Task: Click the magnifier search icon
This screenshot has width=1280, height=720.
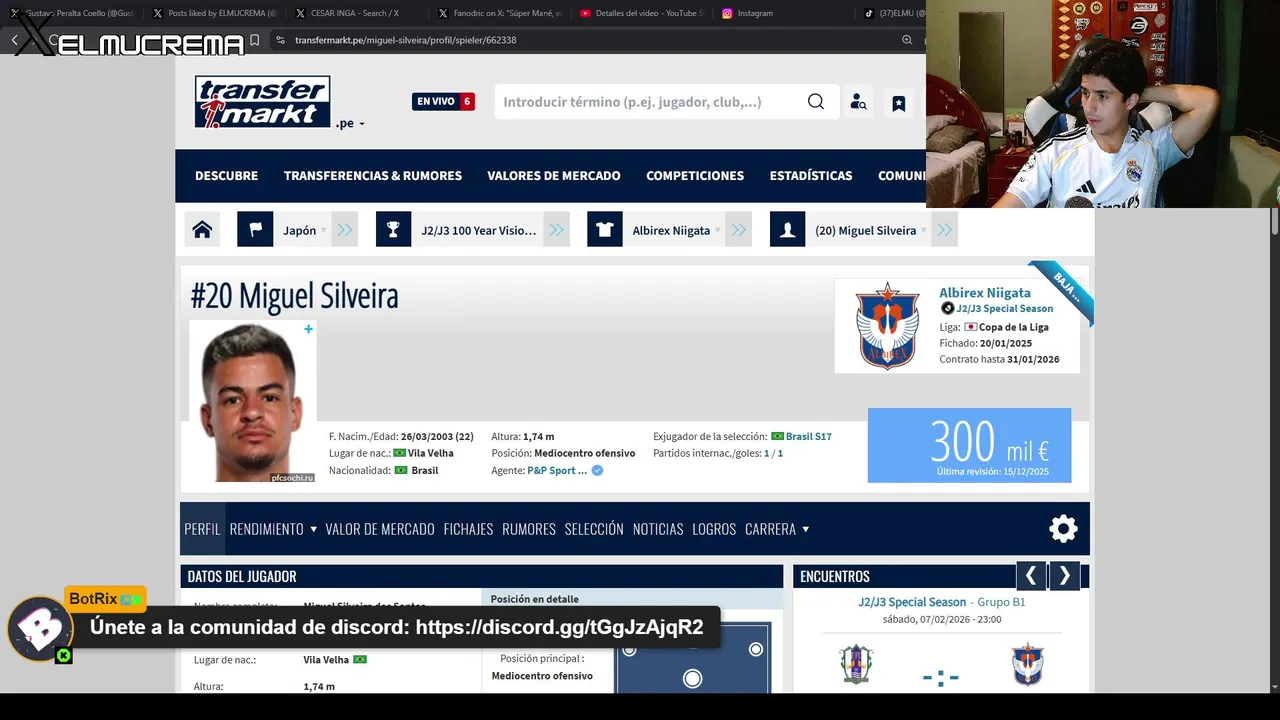Action: (816, 102)
